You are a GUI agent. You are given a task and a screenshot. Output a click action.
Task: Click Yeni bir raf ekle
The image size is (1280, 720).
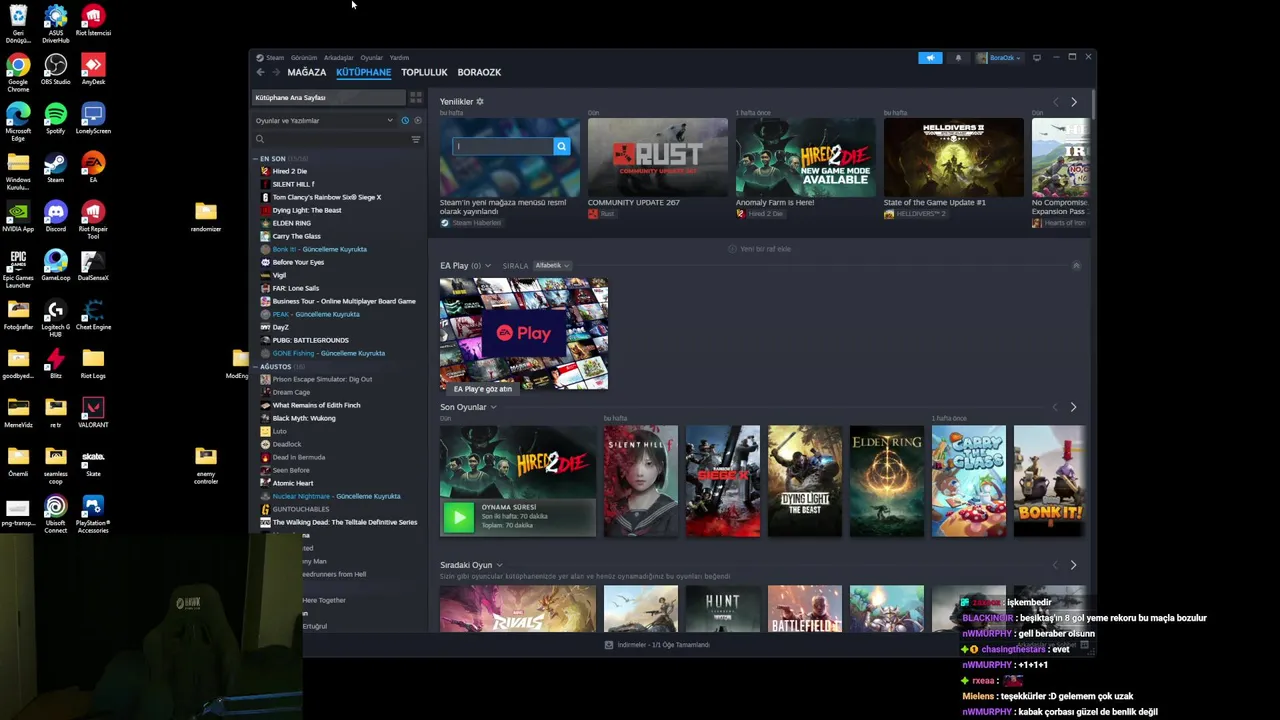pyautogui.click(x=760, y=249)
